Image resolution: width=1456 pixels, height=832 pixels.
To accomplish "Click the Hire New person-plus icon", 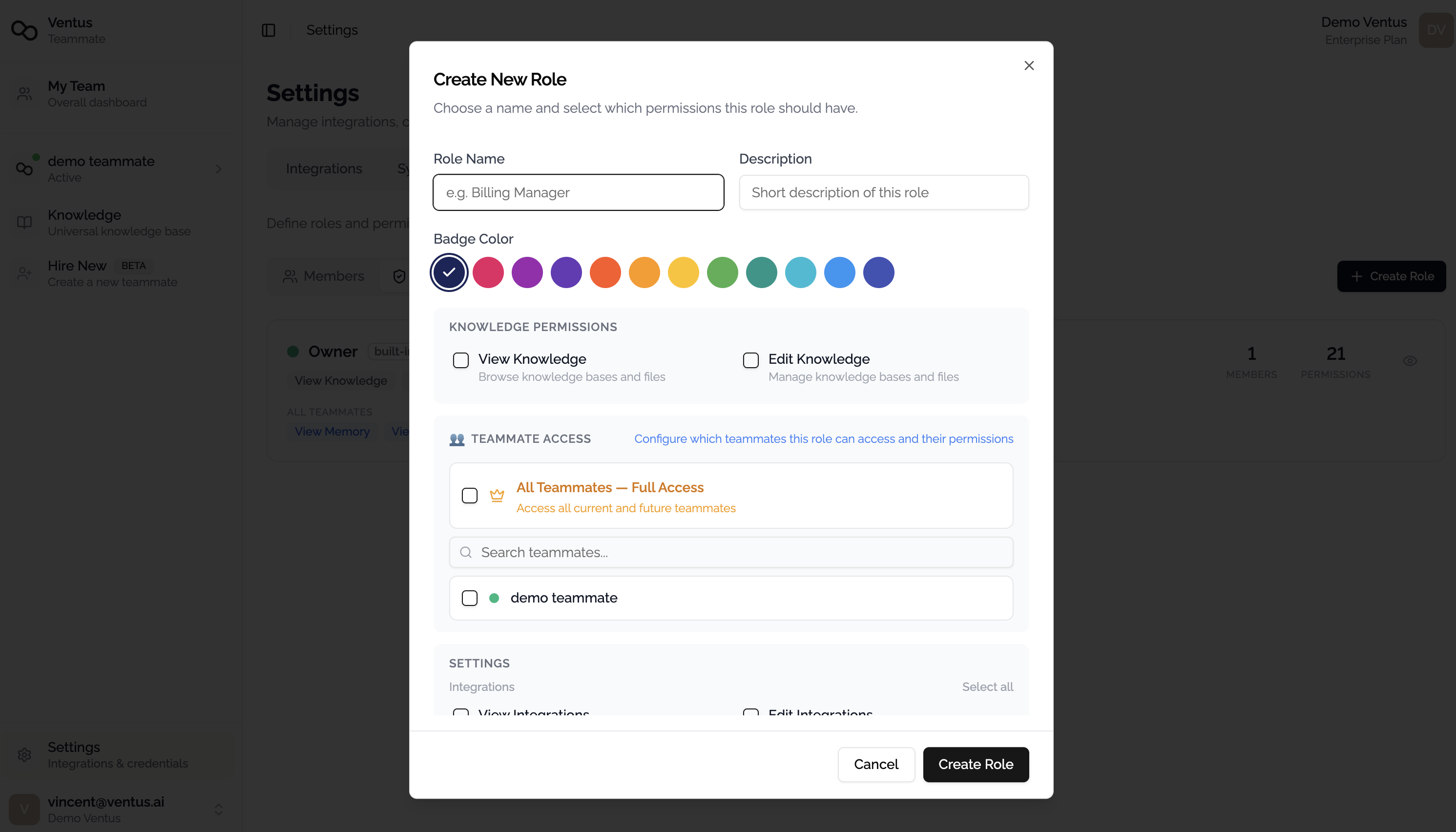I will point(24,274).
